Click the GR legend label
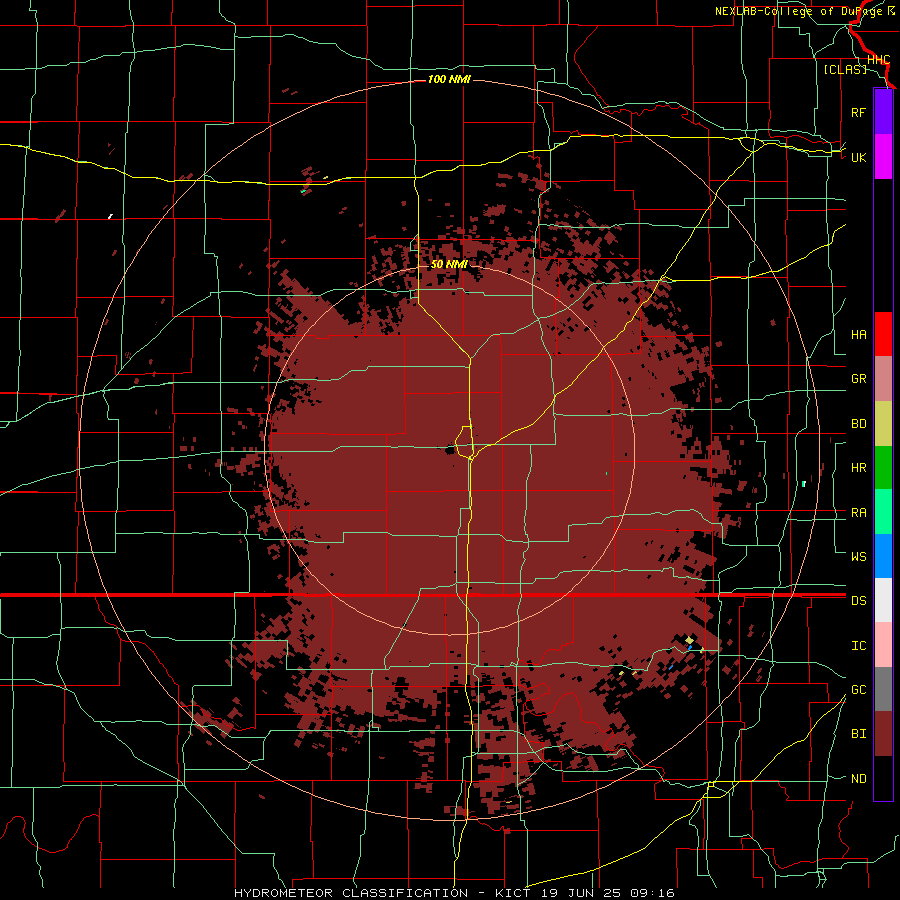The image size is (900, 900). [x=858, y=379]
